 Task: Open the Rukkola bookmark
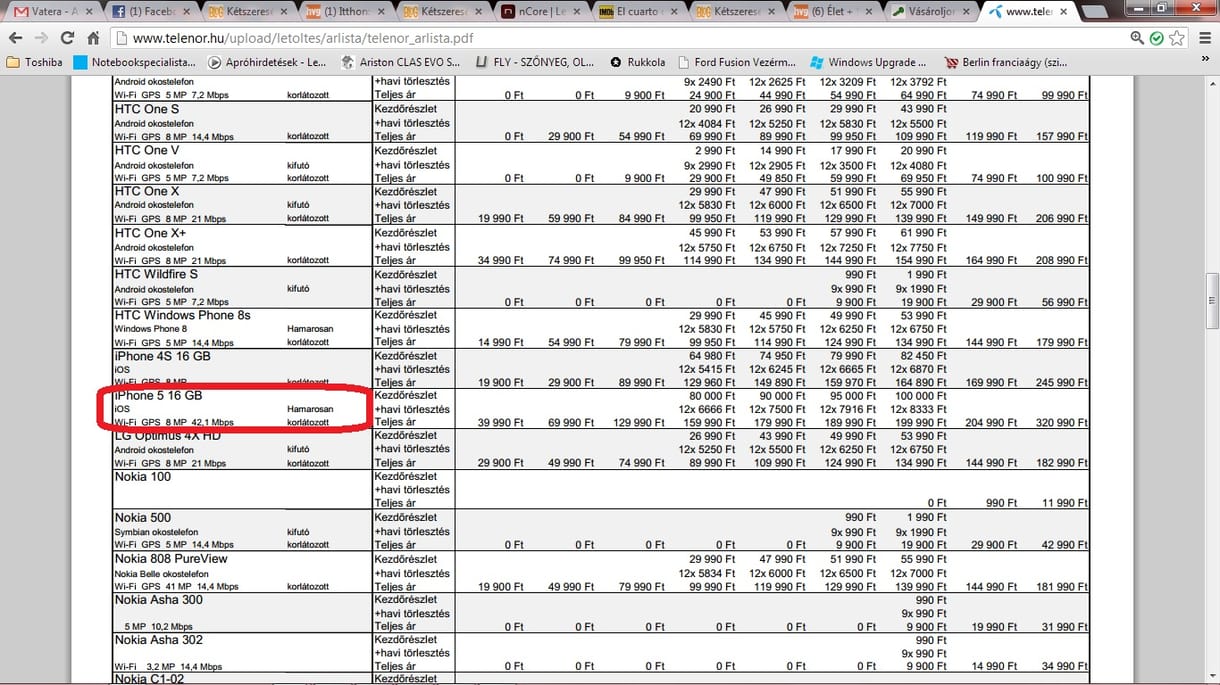(637, 62)
